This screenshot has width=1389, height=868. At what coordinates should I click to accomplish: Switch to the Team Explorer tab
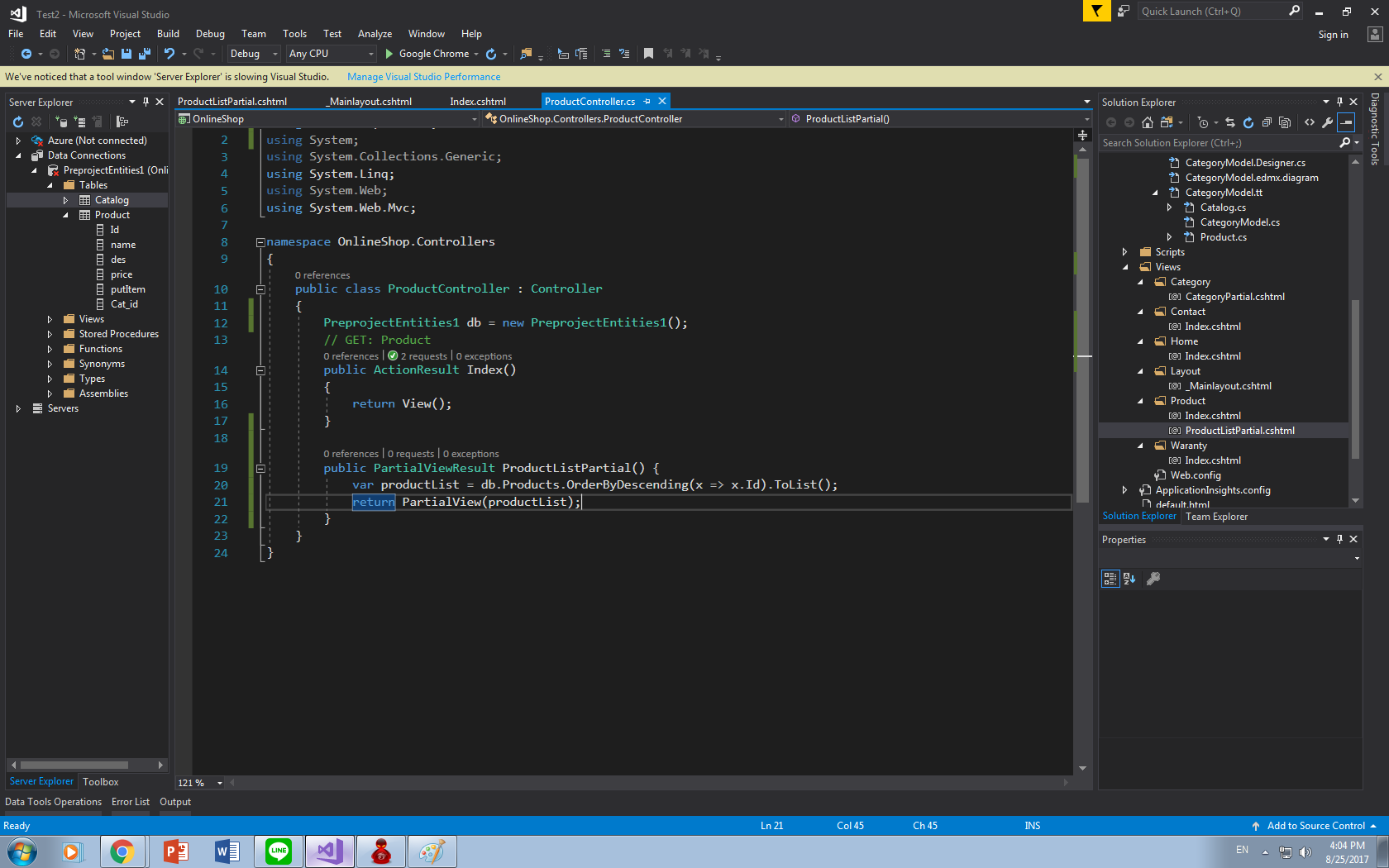pos(1216,517)
